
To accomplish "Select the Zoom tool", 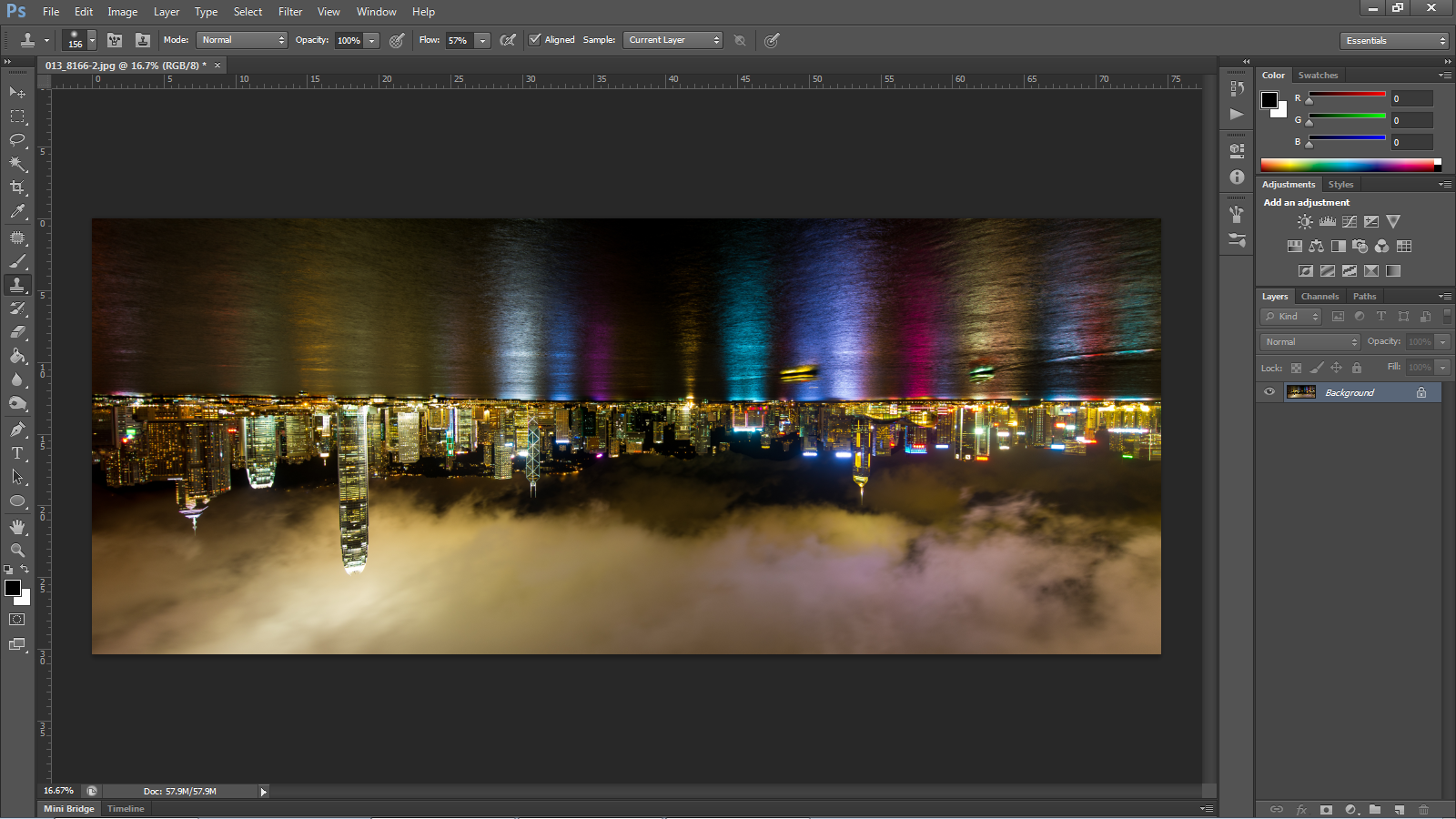I will 17,551.
